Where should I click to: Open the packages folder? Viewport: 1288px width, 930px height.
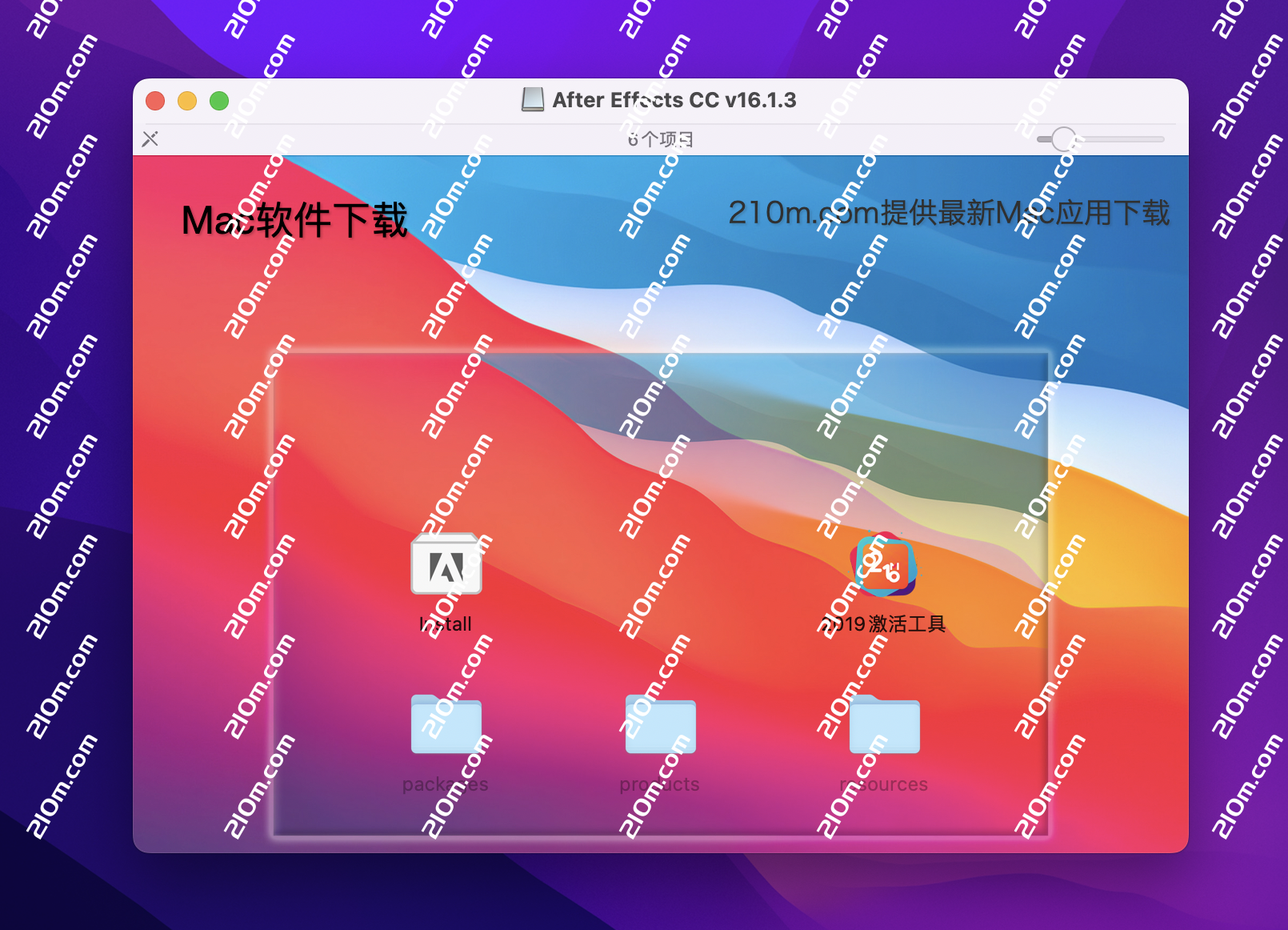pyautogui.click(x=446, y=724)
